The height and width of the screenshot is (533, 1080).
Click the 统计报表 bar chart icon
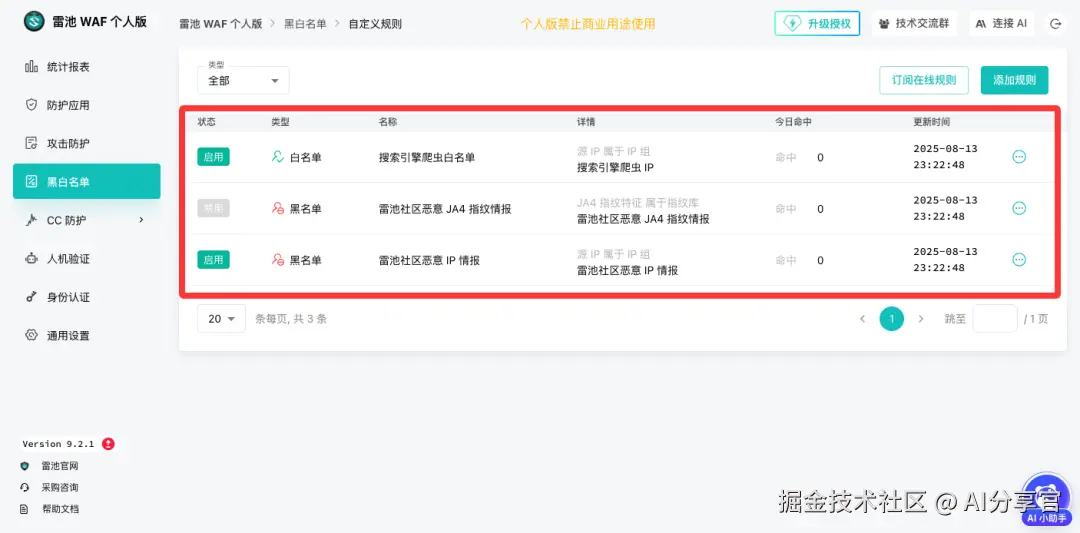pyautogui.click(x=31, y=67)
